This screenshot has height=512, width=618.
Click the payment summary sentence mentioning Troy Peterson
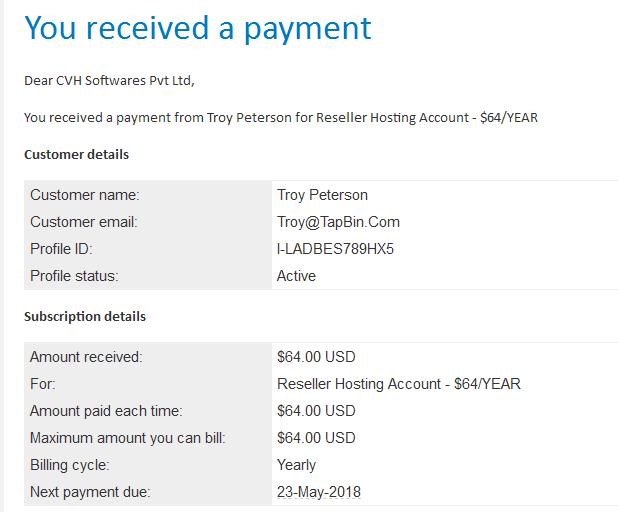click(x=281, y=117)
